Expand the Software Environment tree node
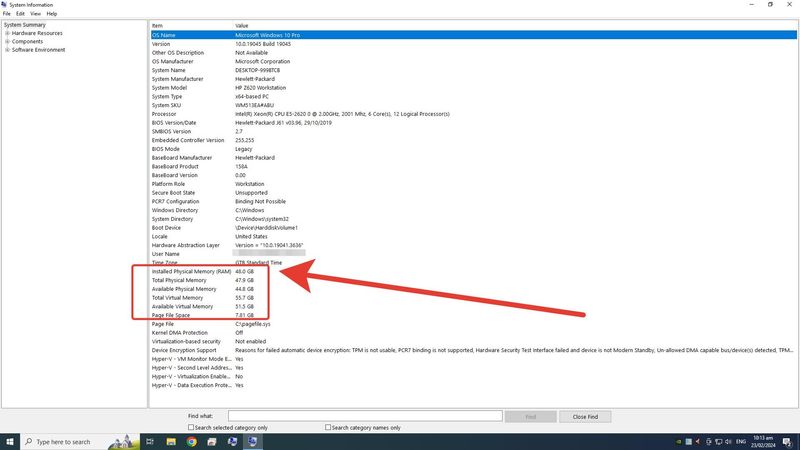 [7, 50]
